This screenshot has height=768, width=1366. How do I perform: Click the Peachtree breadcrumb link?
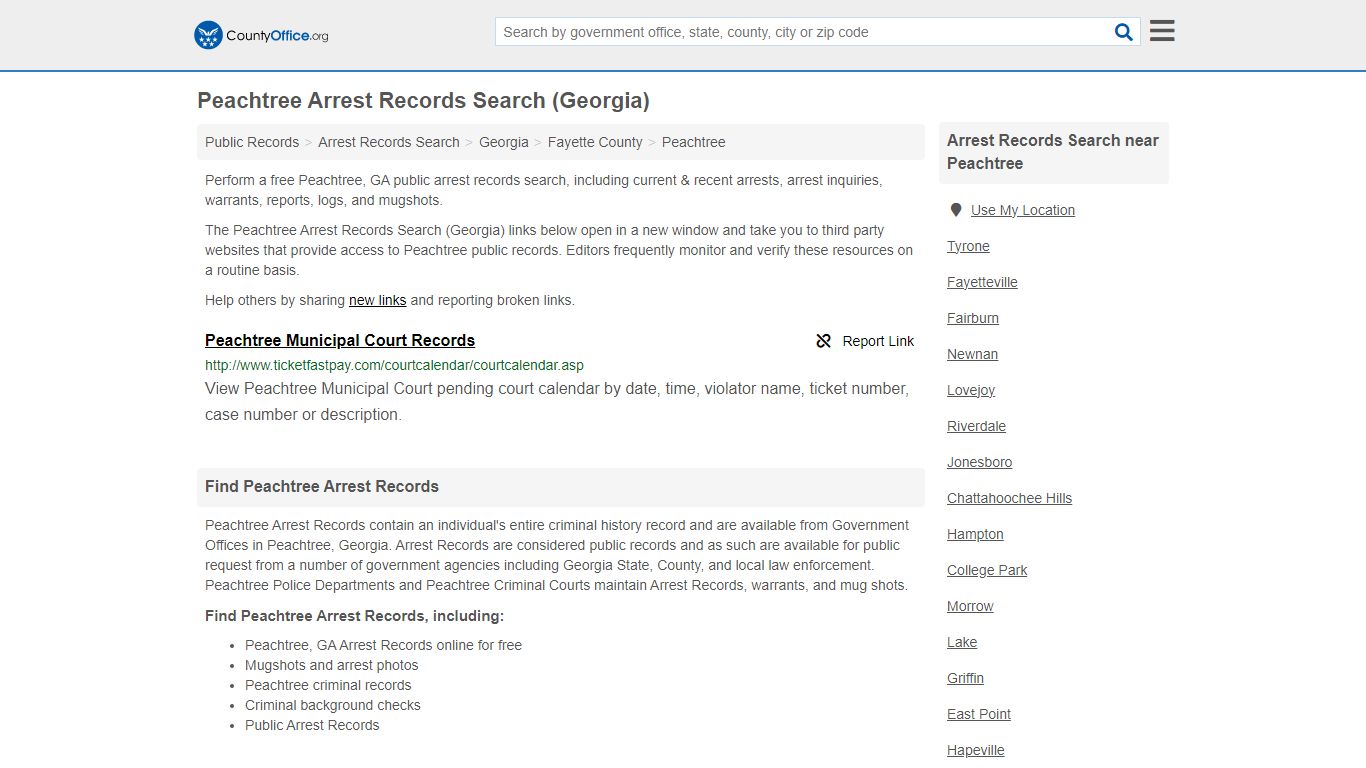tap(694, 142)
